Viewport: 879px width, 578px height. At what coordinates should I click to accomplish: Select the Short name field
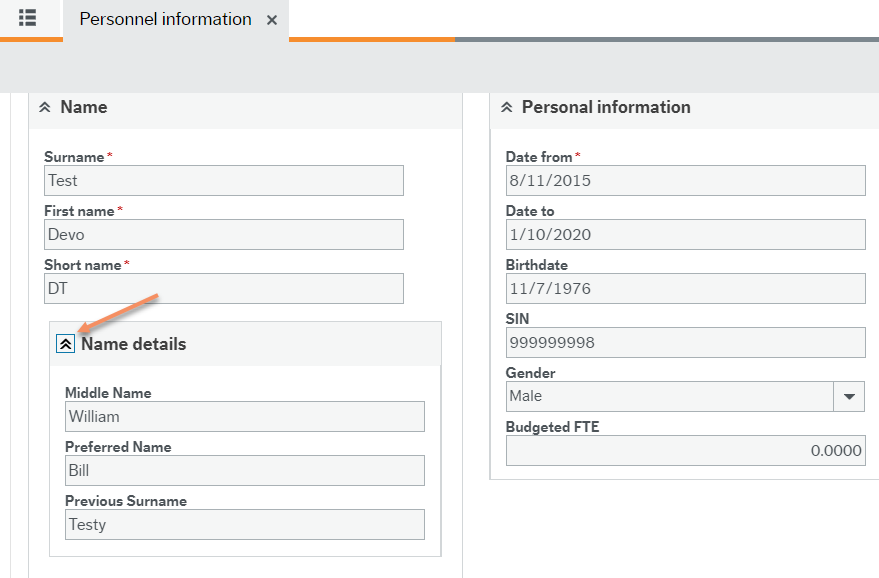224,289
